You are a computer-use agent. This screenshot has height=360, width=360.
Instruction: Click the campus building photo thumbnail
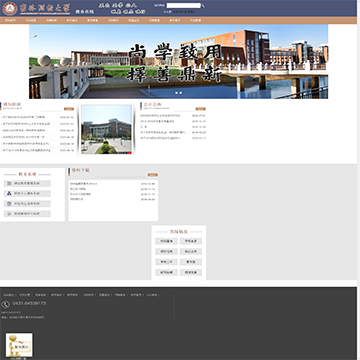[x=106, y=129]
